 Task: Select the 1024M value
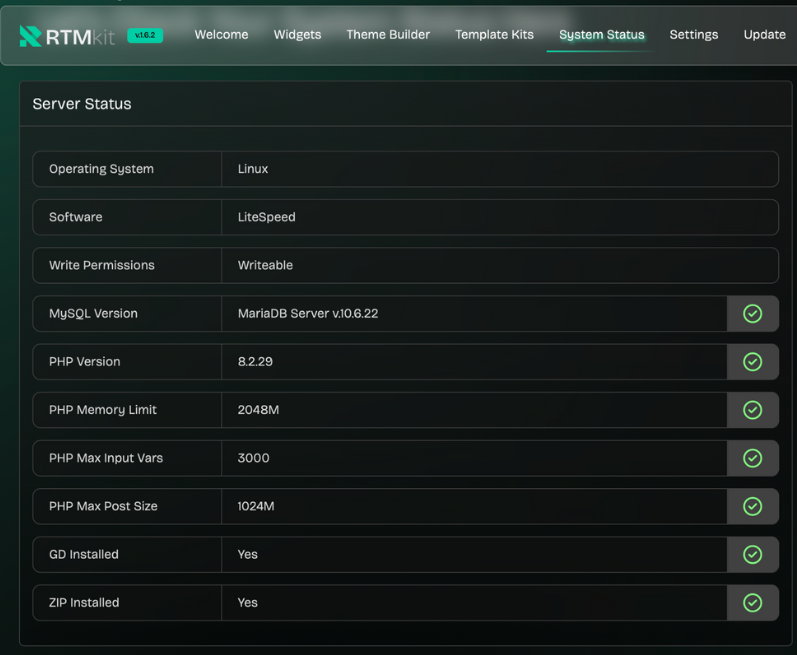click(x=256, y=506)
